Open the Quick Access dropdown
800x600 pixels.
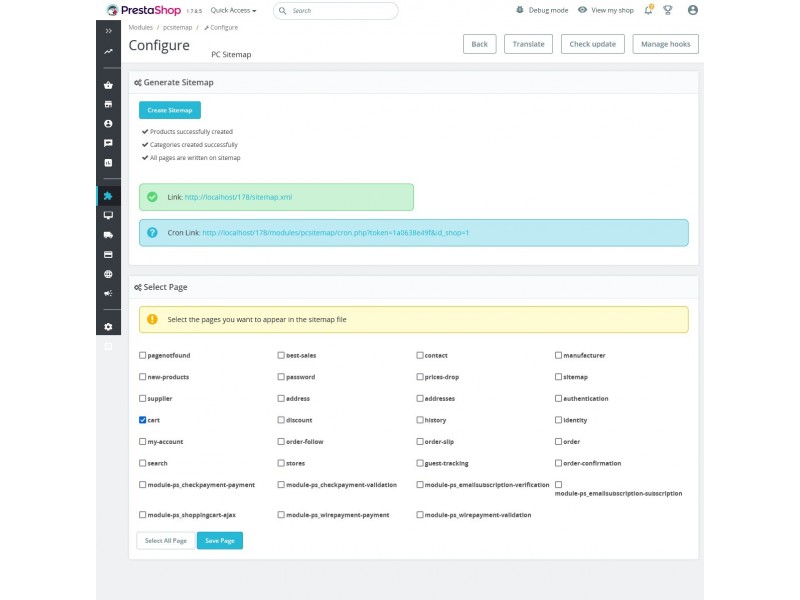click(x=233, y=10)
